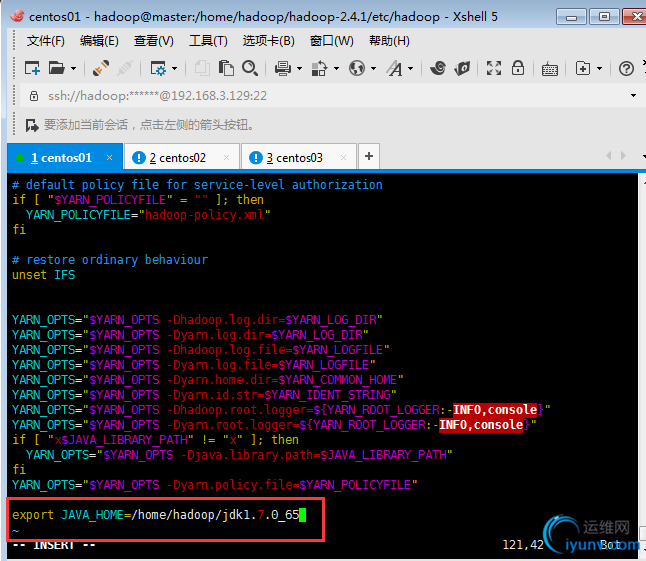The image size is (646, 561).
Task: Click the Xshell app icon in title bar
Action: coord(17,16)
